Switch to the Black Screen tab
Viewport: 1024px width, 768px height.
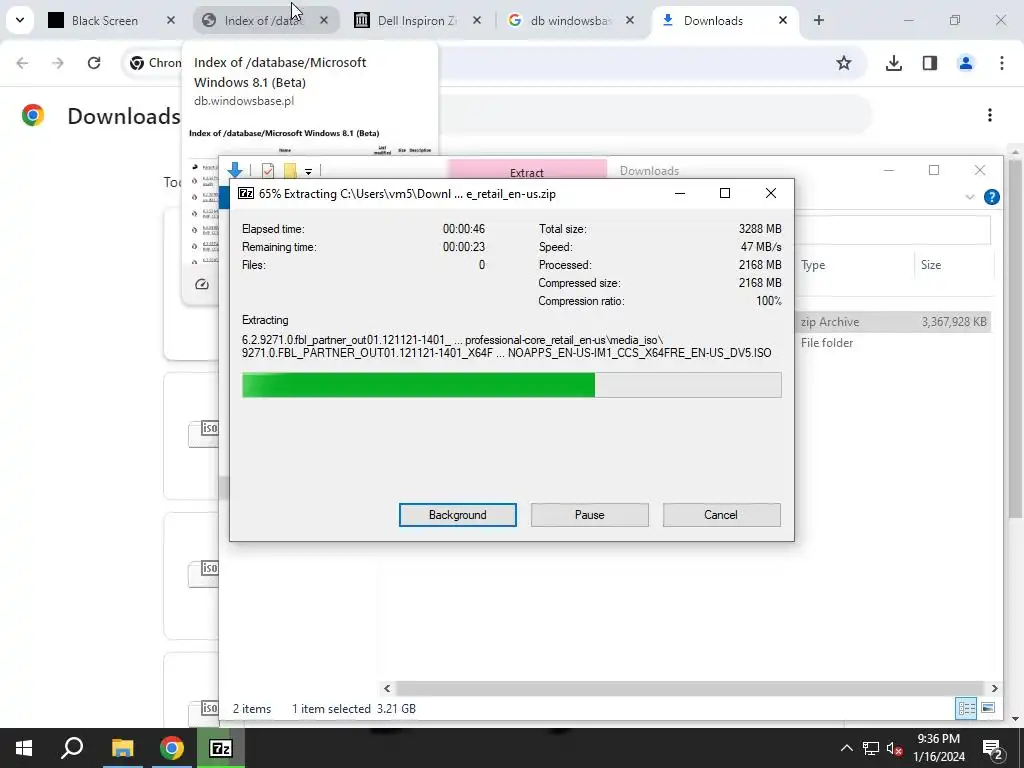pos(104,21)
